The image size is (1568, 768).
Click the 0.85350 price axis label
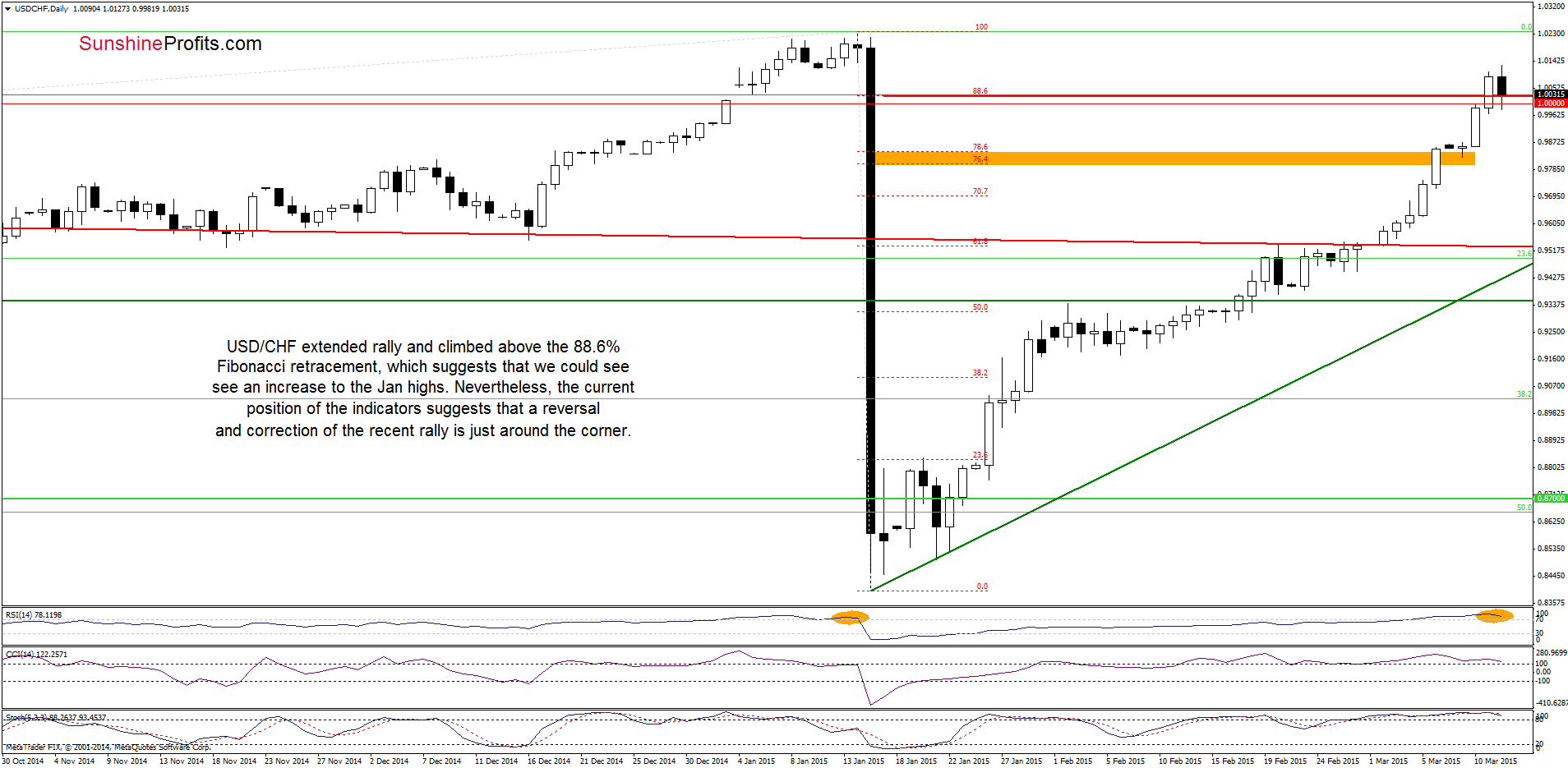point(1551,549)
